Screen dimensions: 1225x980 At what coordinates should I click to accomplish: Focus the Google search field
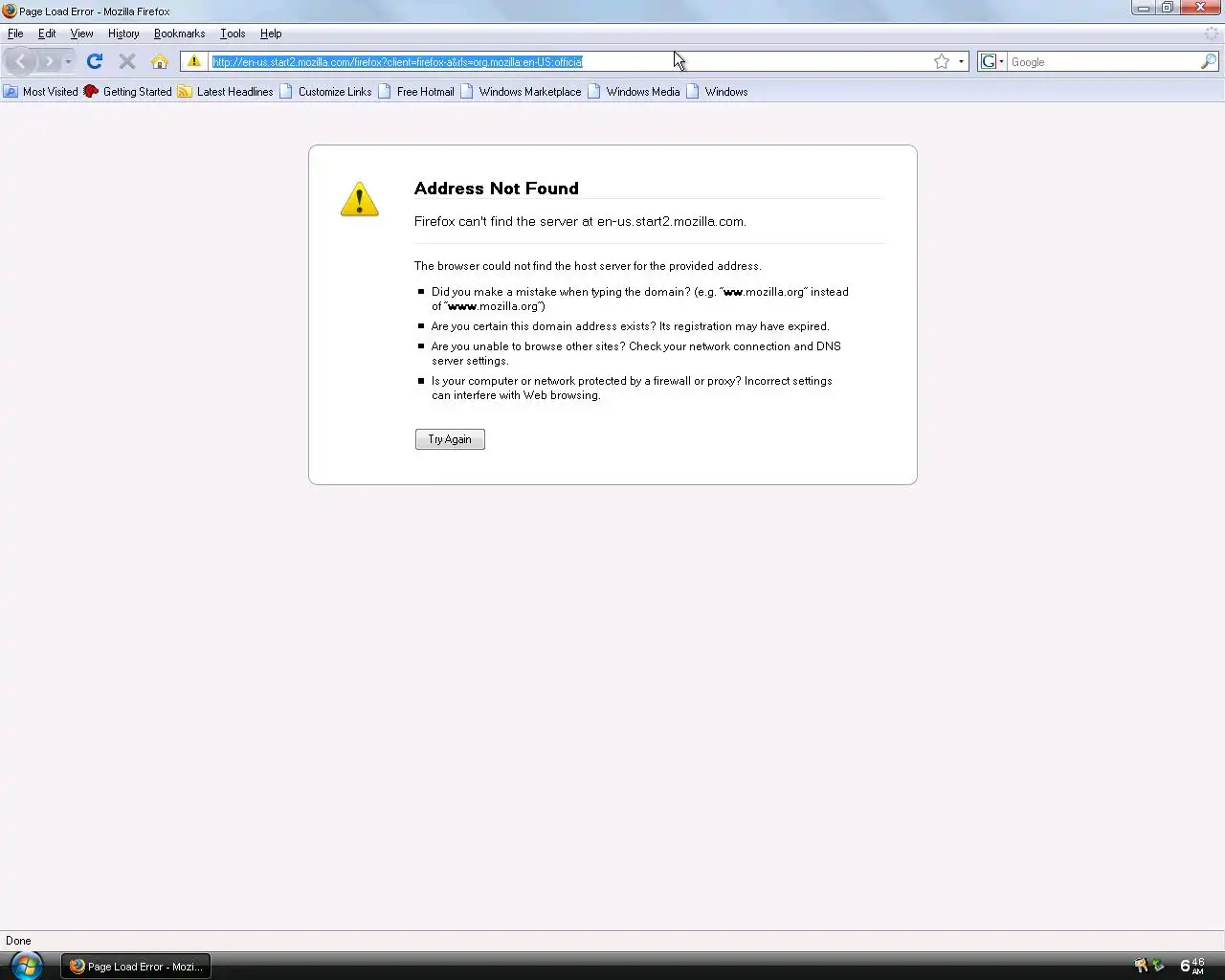1103,62
